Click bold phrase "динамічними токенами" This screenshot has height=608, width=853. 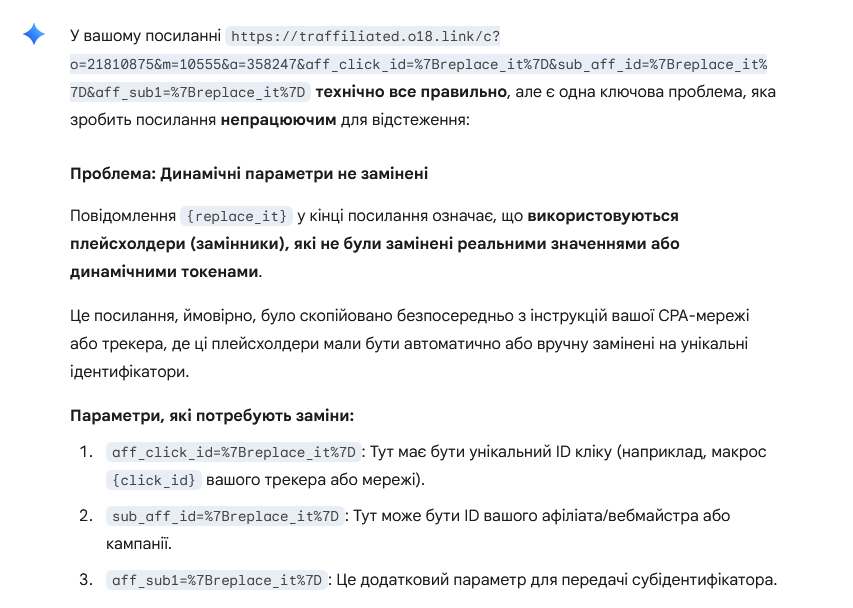coord(164,271)
